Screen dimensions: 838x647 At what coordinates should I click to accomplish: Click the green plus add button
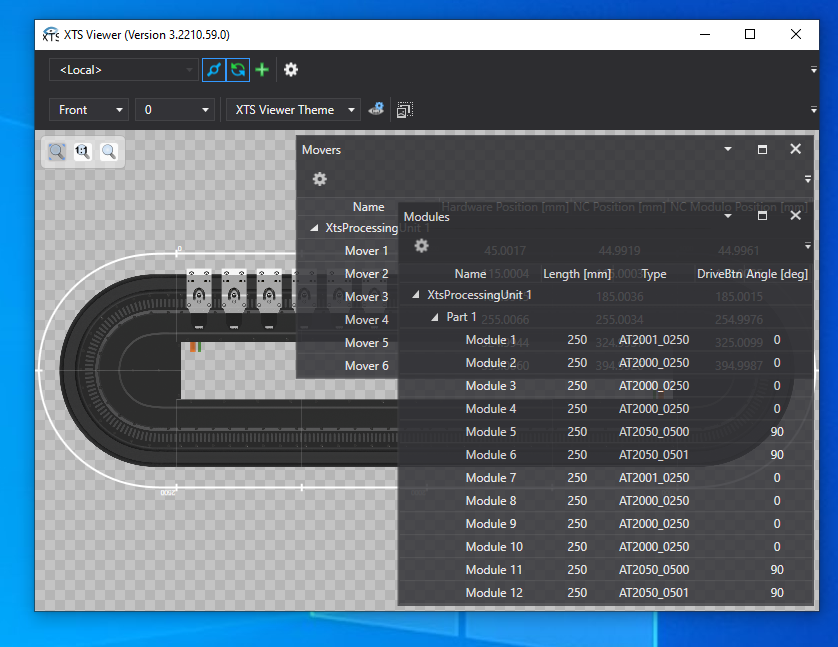262,70
